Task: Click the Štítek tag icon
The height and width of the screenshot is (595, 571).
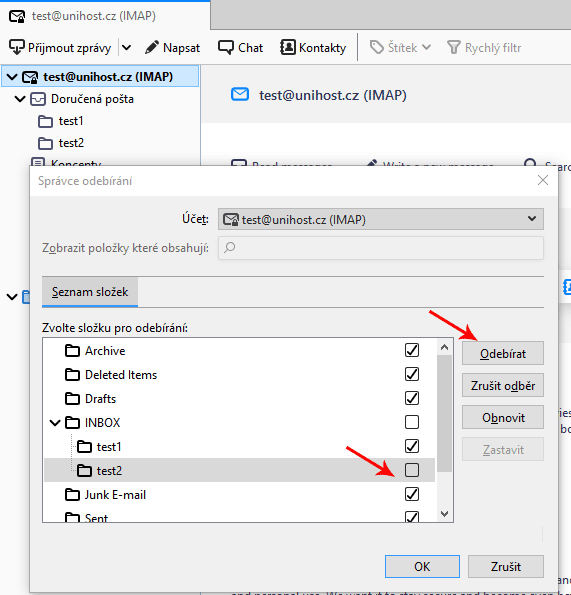Action: tap(377, 47)
